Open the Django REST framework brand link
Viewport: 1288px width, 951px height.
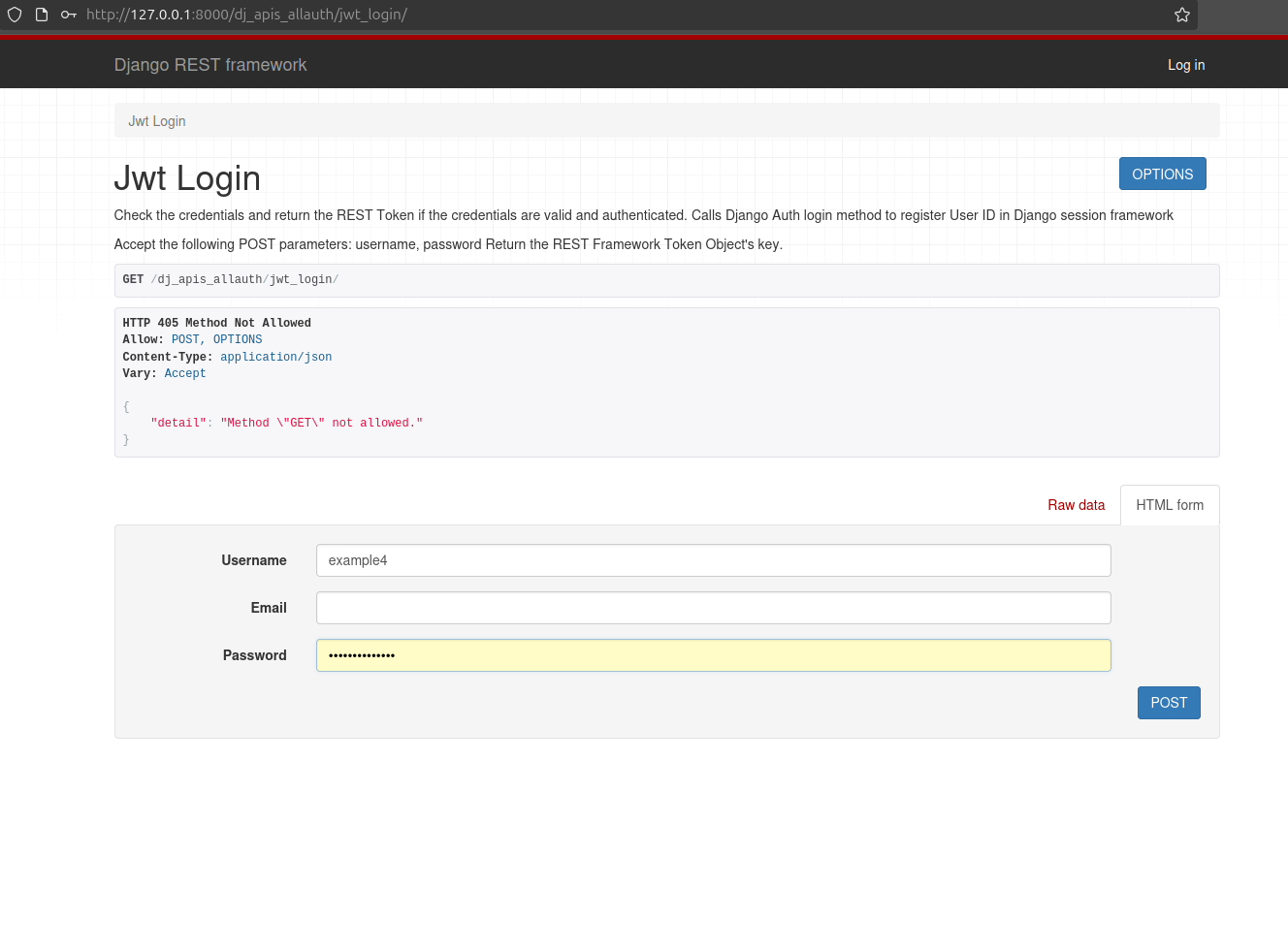[210, 65]
